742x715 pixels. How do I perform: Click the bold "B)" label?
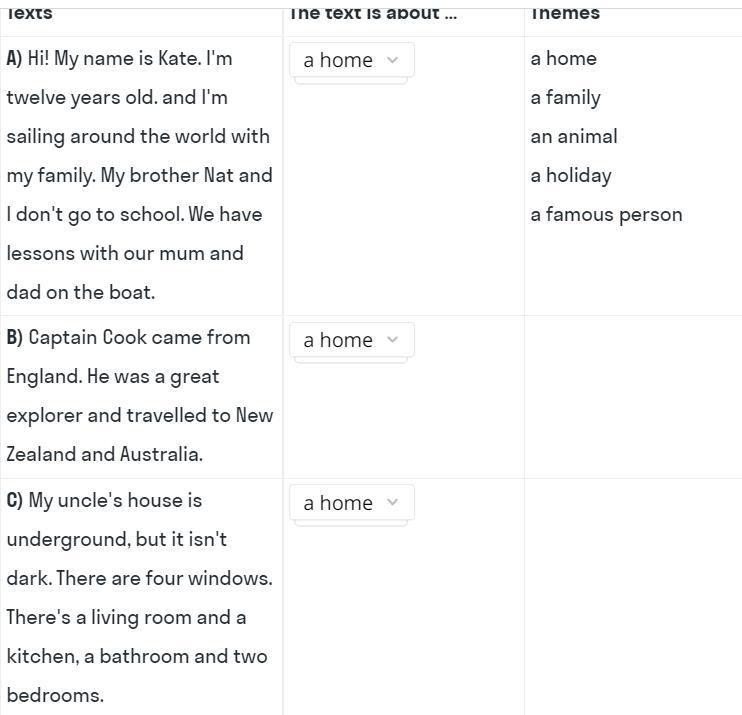point(14,338)
